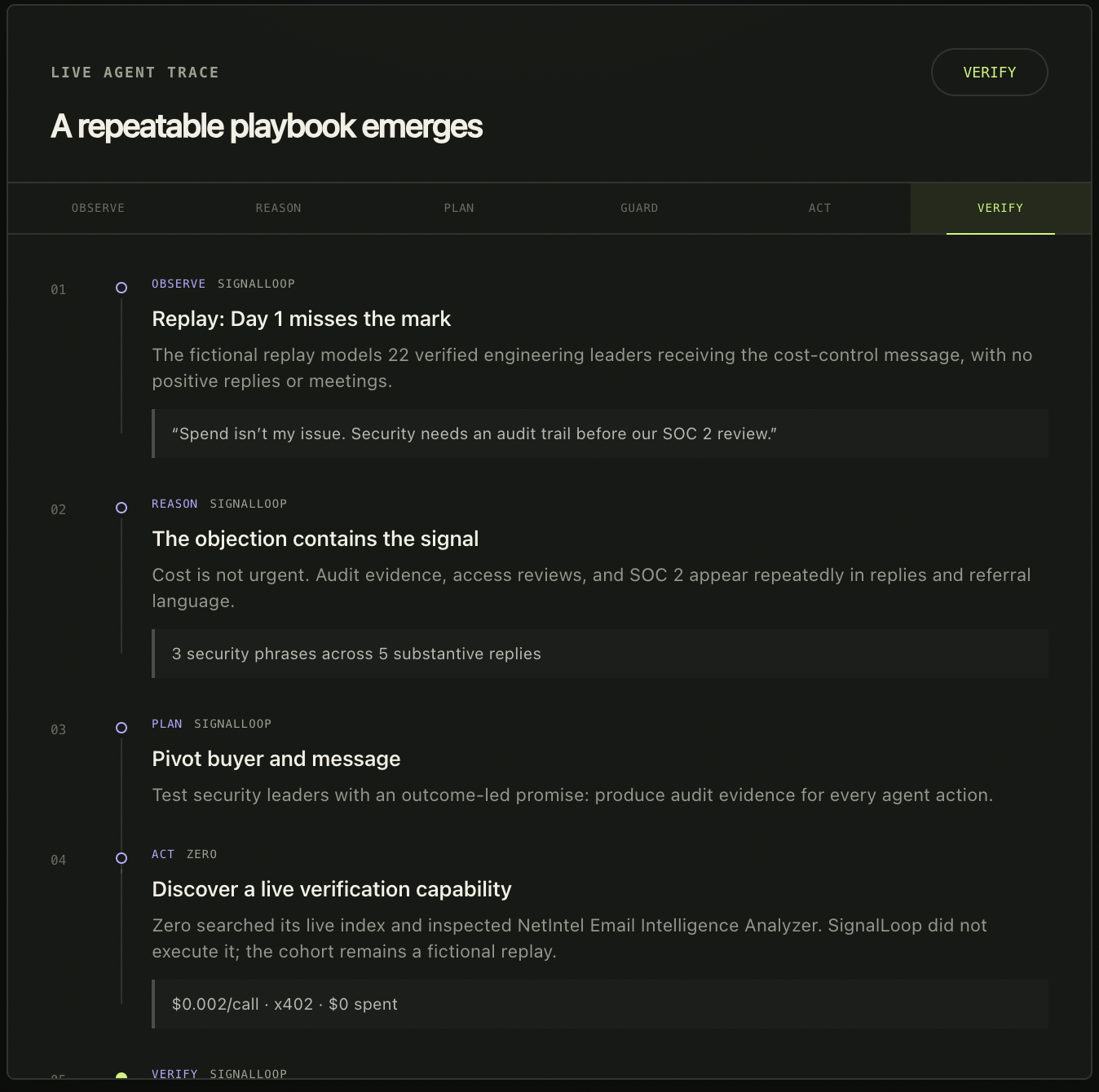Select the active VERIFY tab
This screenshot has height=1092, width=1099.
coord(1000,209)
